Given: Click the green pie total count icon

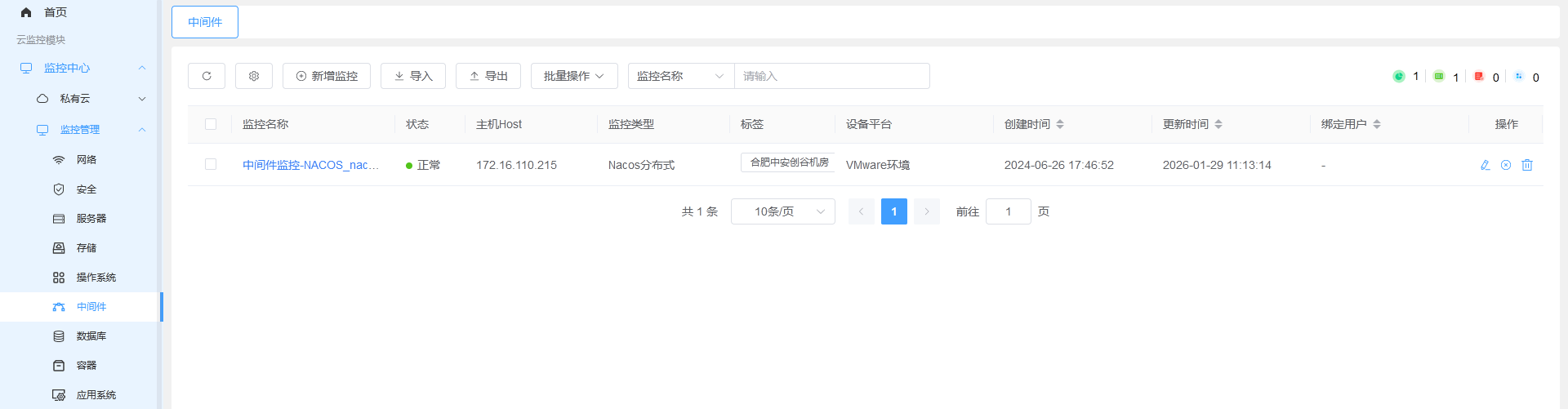Looking at the screenshot, I should tap(1399, 76).
